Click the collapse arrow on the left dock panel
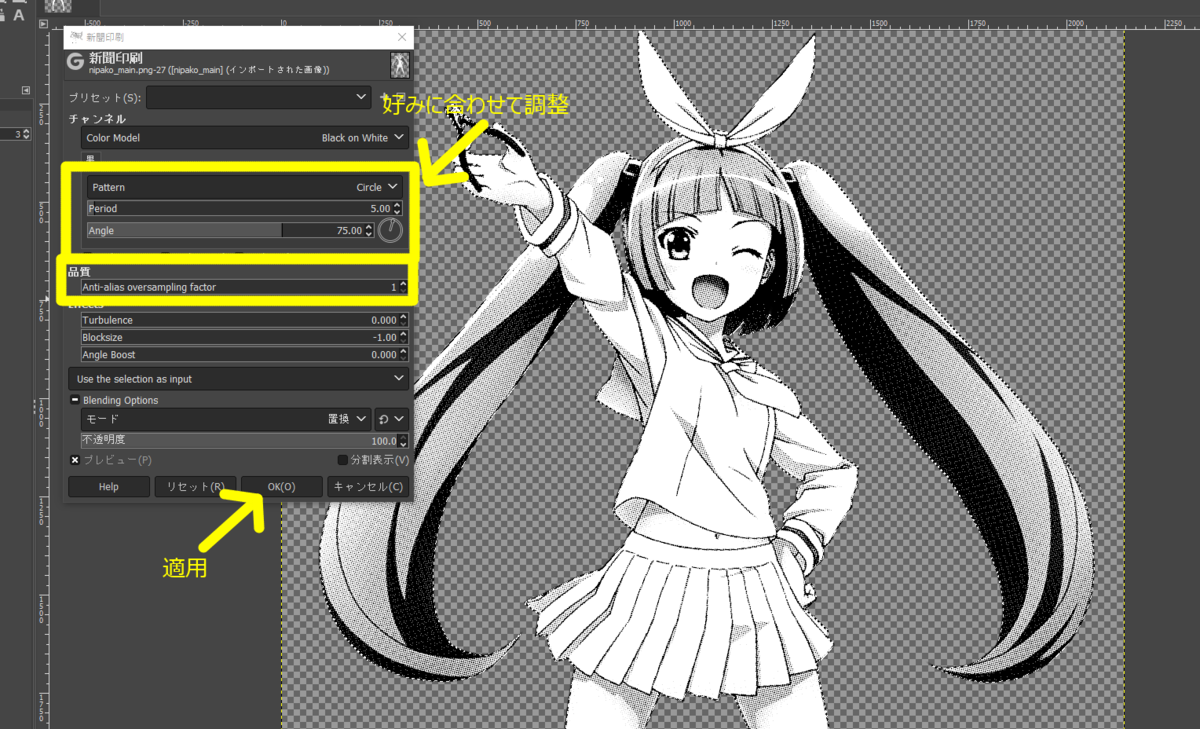Image resolution: width=1200 pixels, height=729 pixels. point(25,89)
